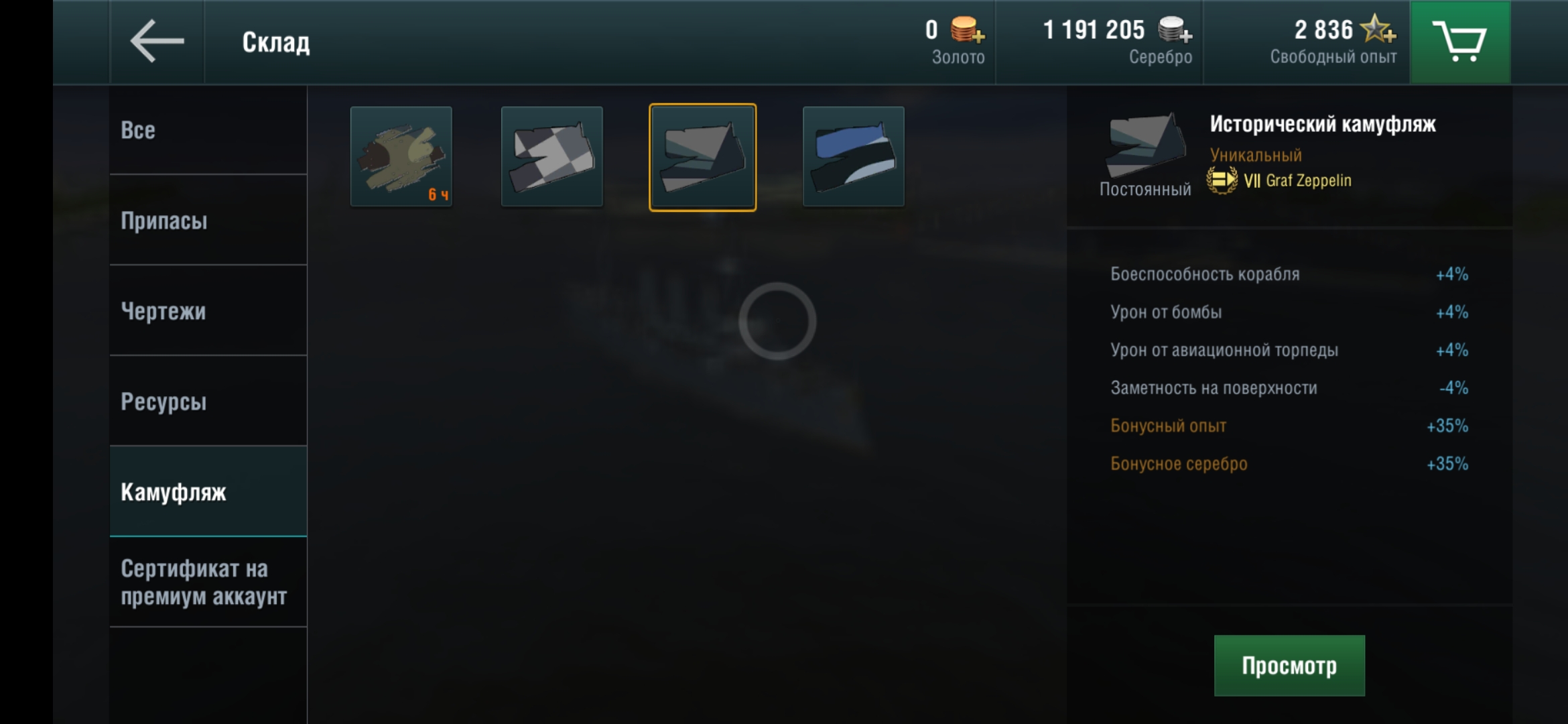Select the 6-hour temporary green camouflage
Screen dimensions: 1568x724
pyautogui.click(x=401, y=157)
